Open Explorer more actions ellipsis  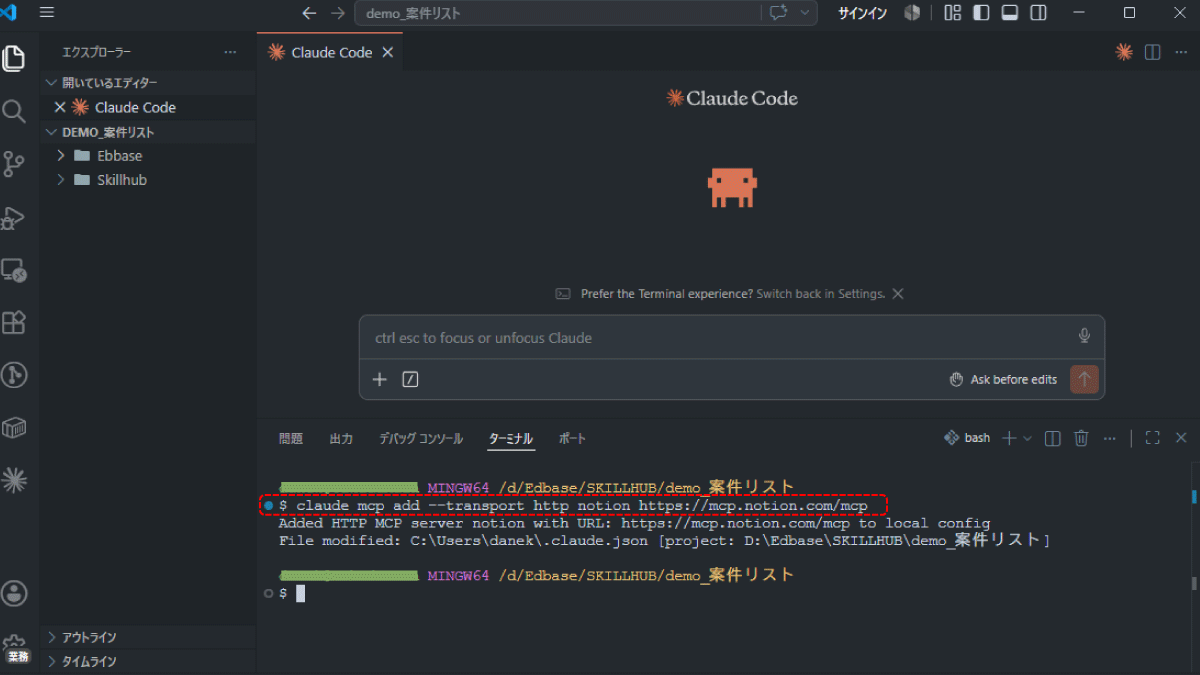231,52
